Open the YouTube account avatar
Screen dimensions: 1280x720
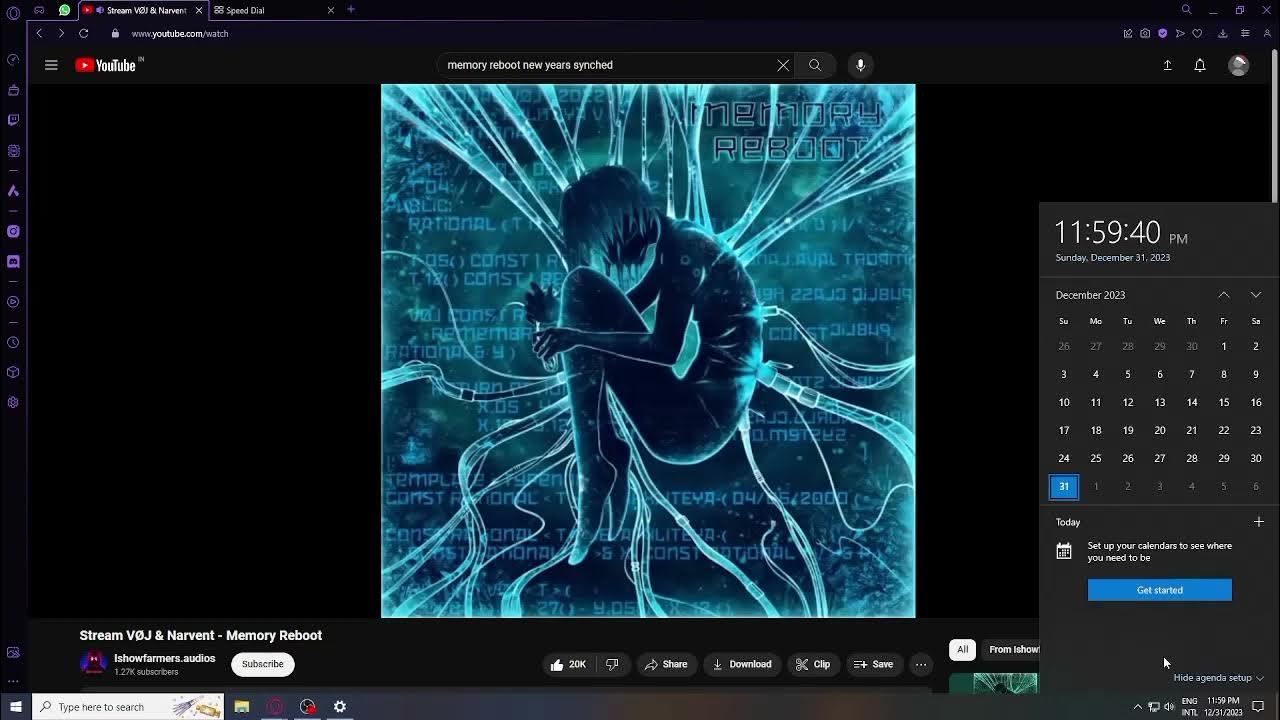1238,65
